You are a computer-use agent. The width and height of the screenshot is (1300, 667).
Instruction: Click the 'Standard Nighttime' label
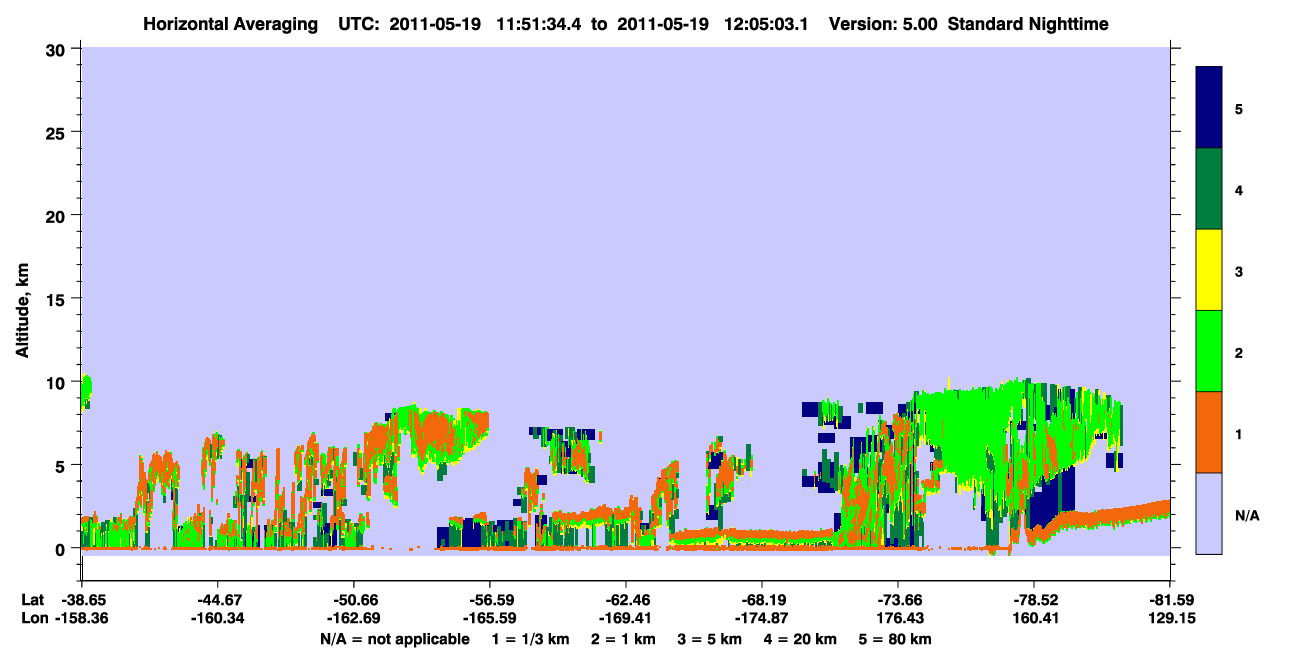pyautogui.click(x=1028, y=23)
